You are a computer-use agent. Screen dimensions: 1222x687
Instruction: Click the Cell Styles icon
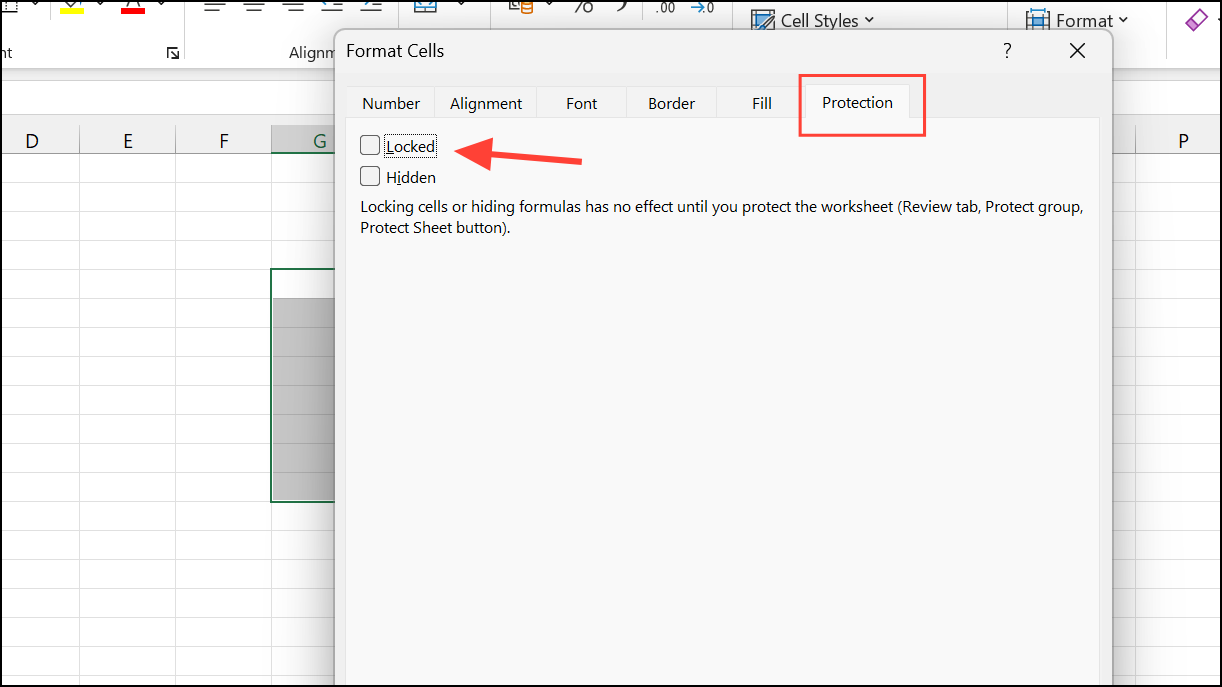(763, 19)
